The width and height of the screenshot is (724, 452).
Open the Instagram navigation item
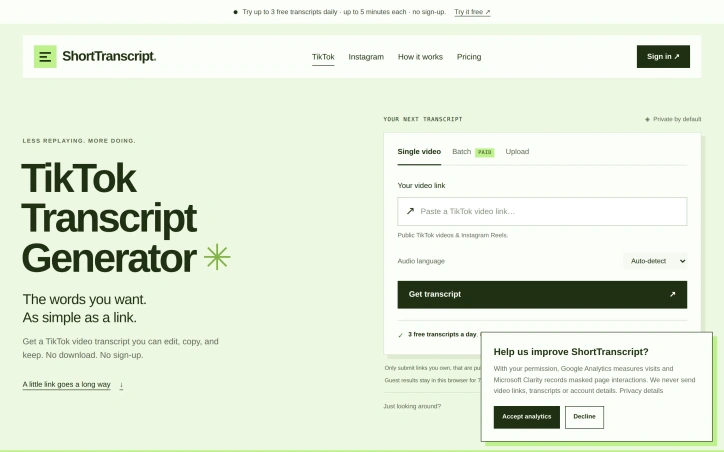(366, 57)
